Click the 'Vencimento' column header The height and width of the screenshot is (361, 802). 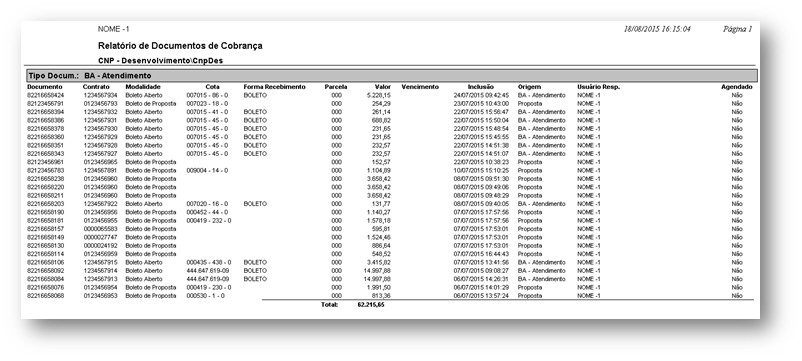[x=420, y=87]
